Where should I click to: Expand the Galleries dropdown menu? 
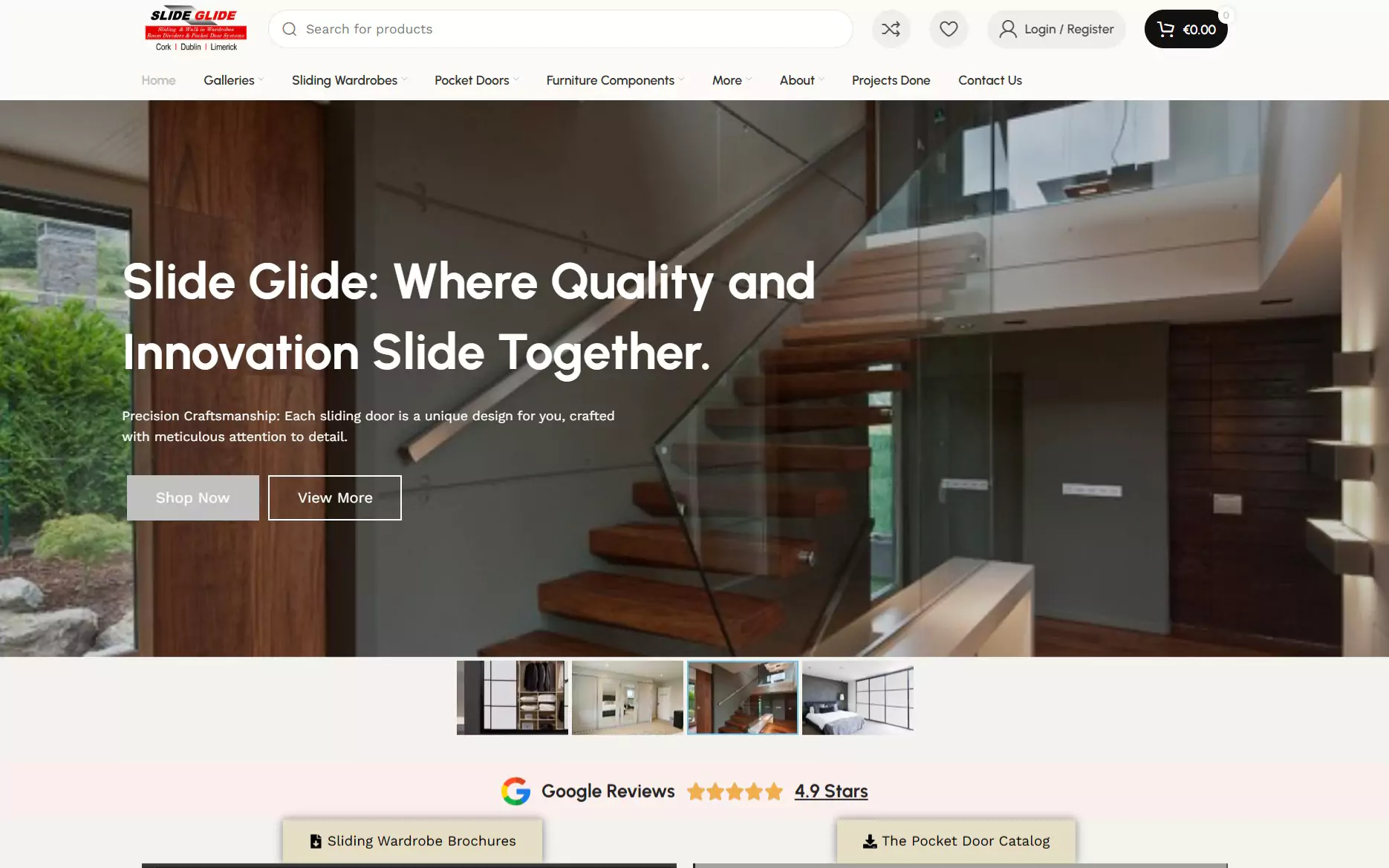pyautogui.click(x=233, y=80)
